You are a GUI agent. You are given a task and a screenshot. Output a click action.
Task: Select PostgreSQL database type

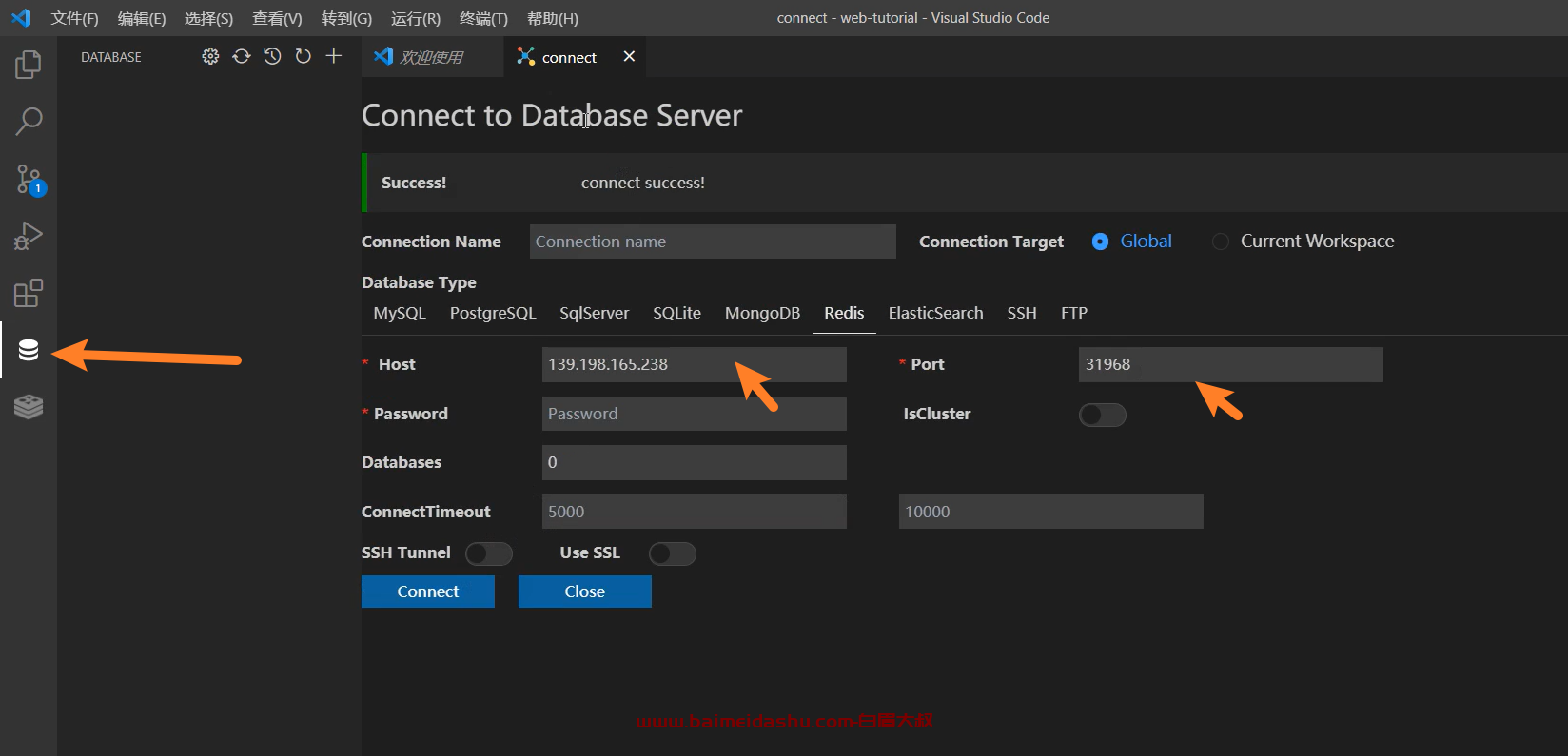(493, 313)
